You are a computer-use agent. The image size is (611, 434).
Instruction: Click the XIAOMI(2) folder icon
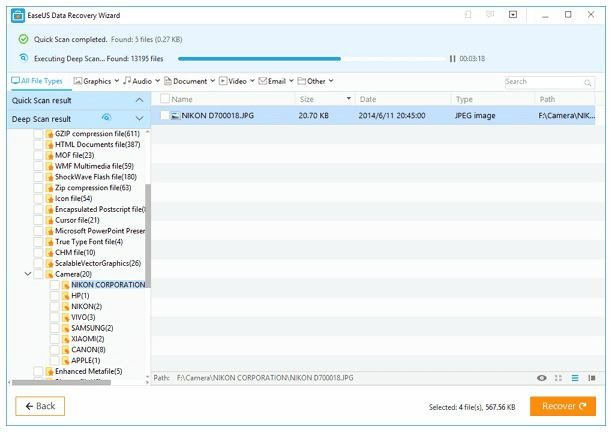[65, 339]
